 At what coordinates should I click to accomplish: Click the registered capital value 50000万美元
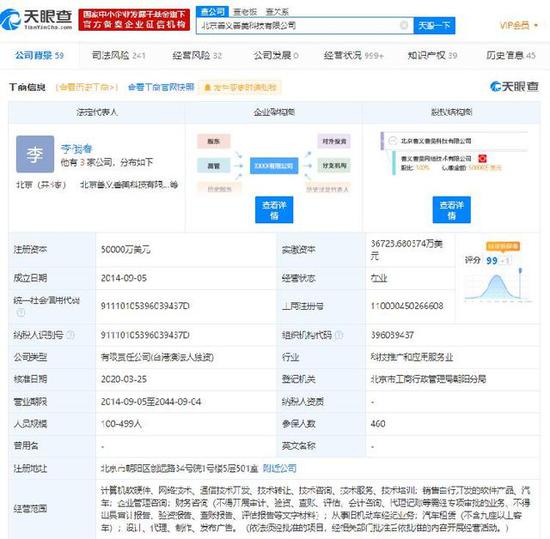[x=126, y=249]
